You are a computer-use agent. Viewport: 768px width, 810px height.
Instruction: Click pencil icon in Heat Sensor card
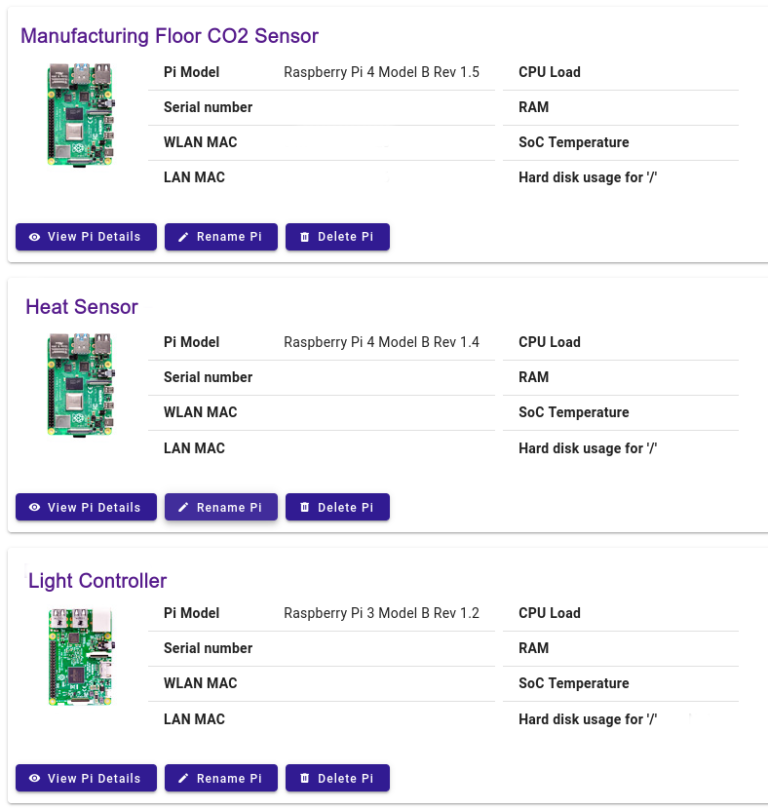[x=183, y=508]
